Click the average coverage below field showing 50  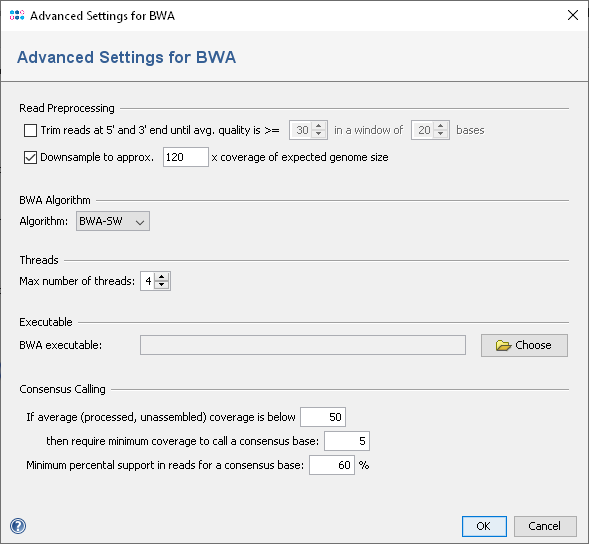tap(323, 417)
